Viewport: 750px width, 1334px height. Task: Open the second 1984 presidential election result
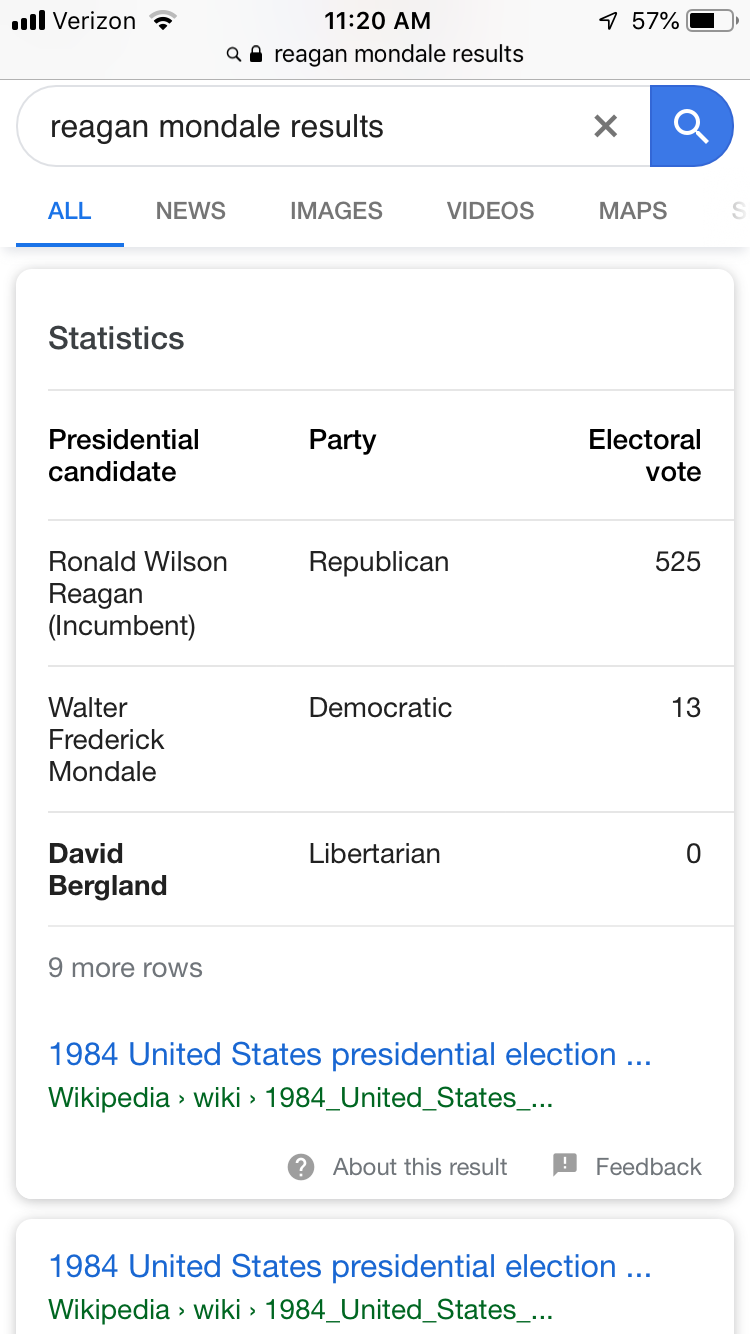[x=350, y=1267]
